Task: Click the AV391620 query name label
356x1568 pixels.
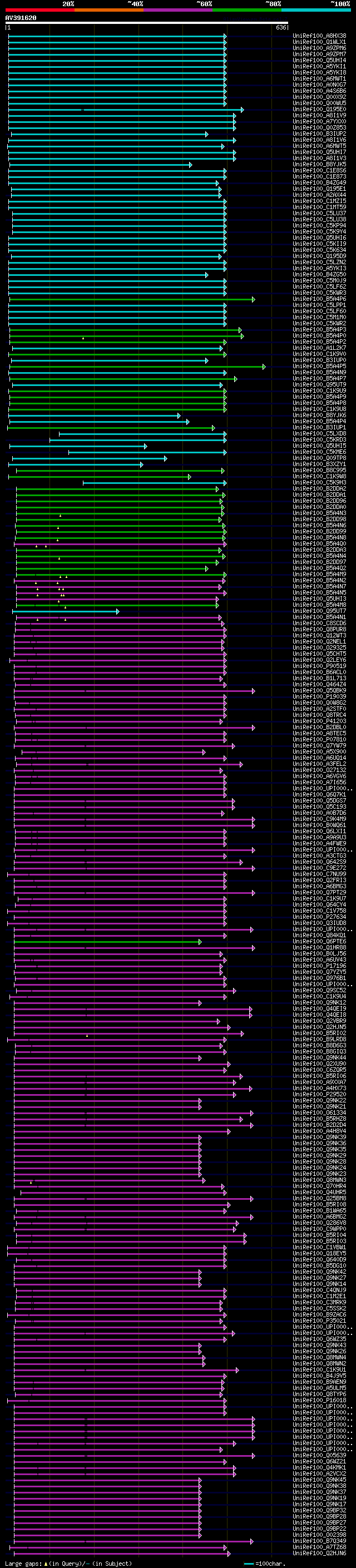Action: click(21, 18)
